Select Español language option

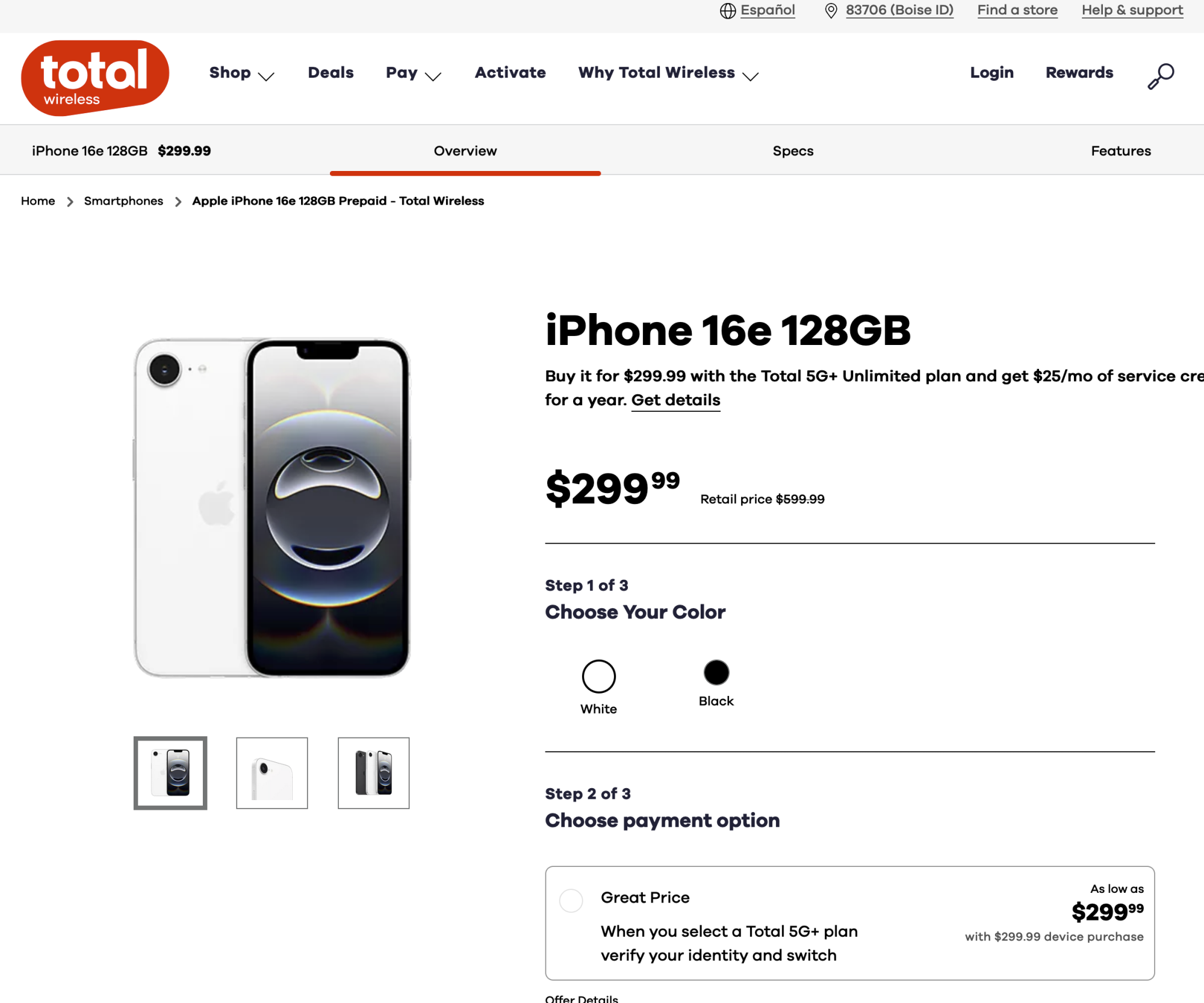pyautogui.click(x=768, y=10)
